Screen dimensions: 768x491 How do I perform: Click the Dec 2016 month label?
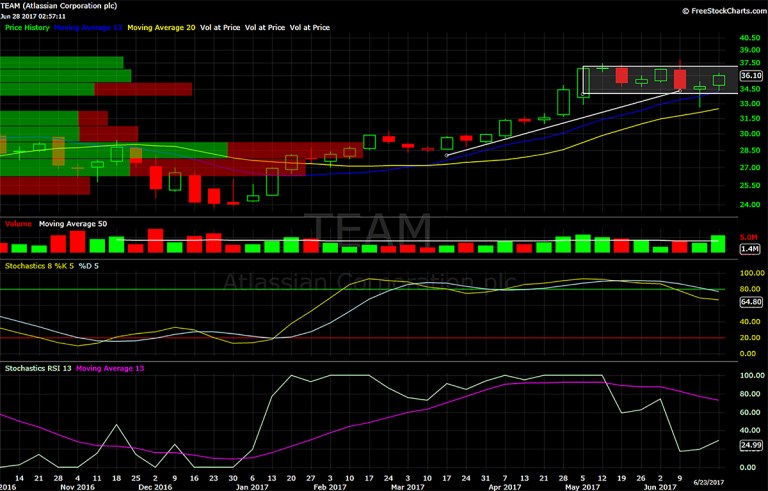[155, 487]
